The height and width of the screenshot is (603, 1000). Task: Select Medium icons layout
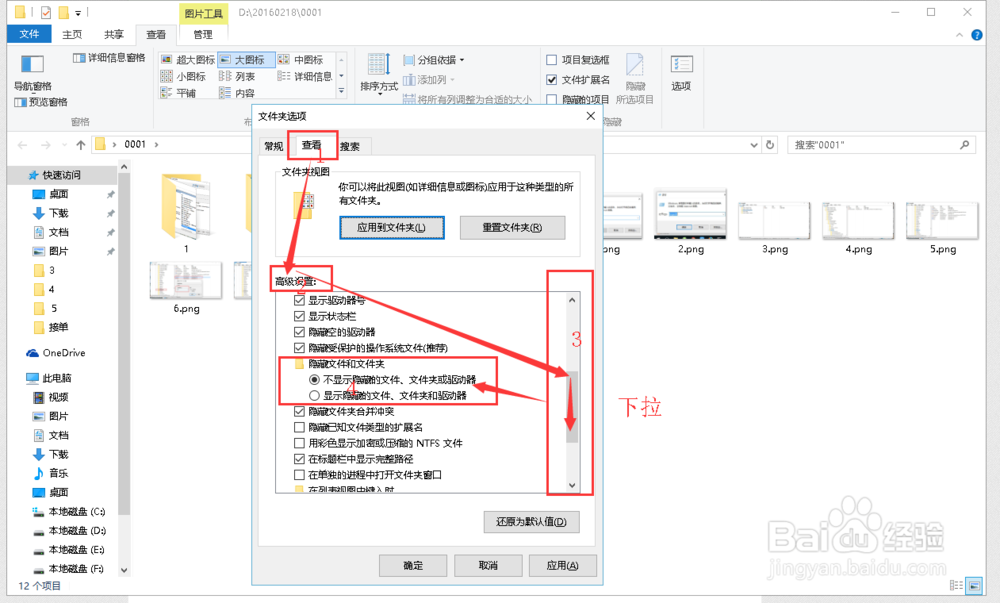302,60
